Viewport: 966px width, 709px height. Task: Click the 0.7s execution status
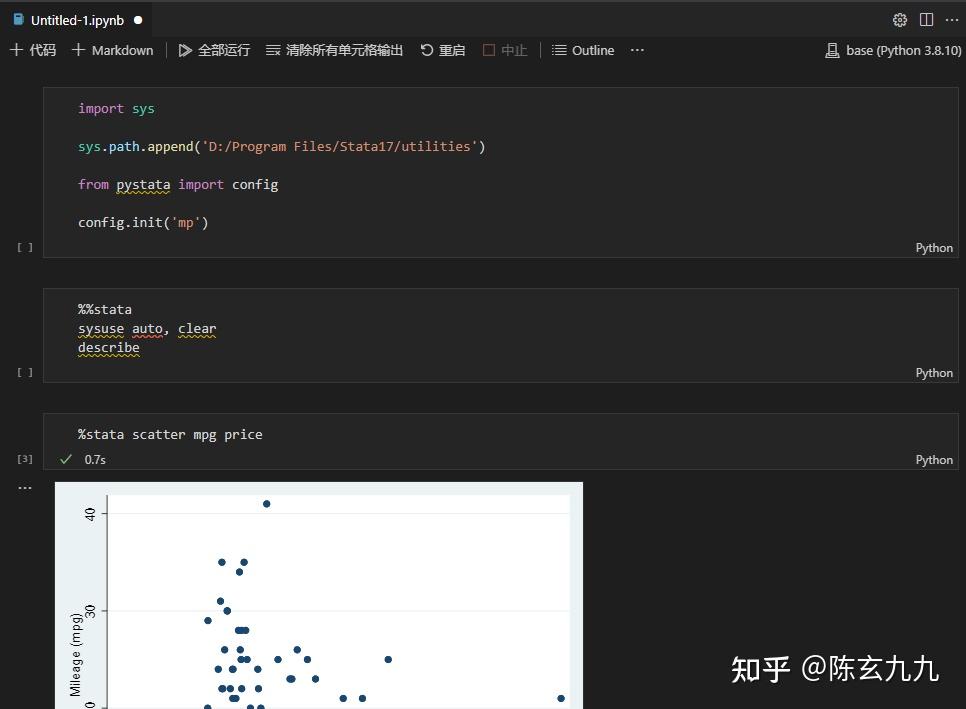pos(95,459)
